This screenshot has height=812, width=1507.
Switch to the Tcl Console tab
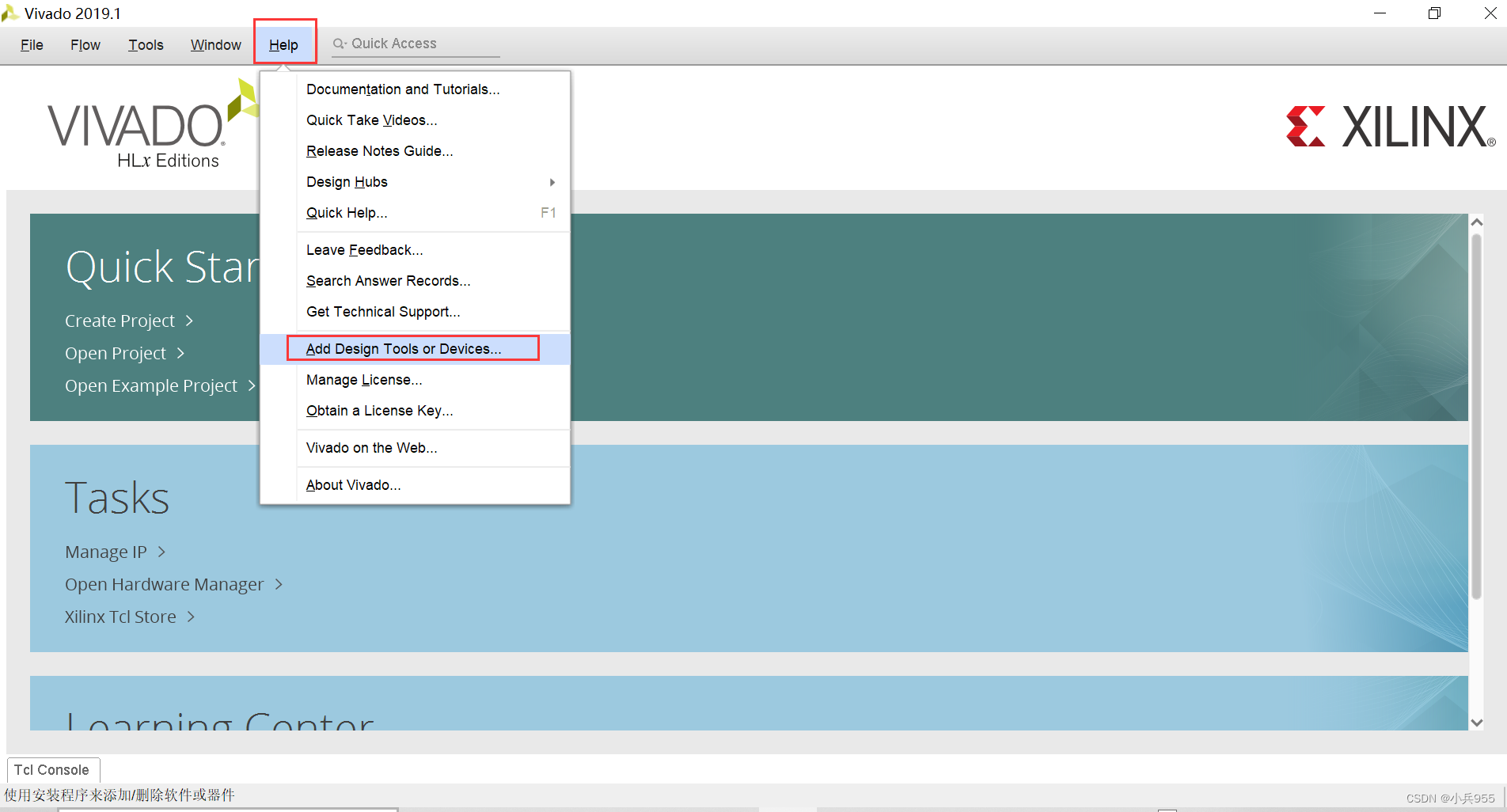[x=52, y=770]
